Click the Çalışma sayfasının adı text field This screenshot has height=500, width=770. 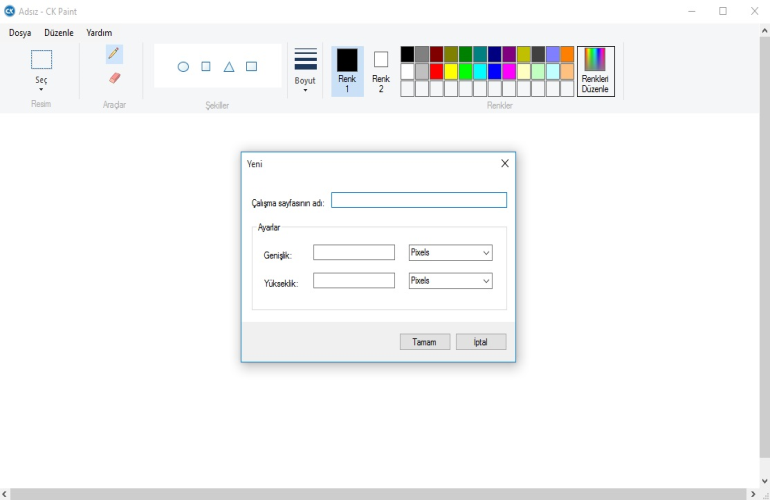point(418,200)
